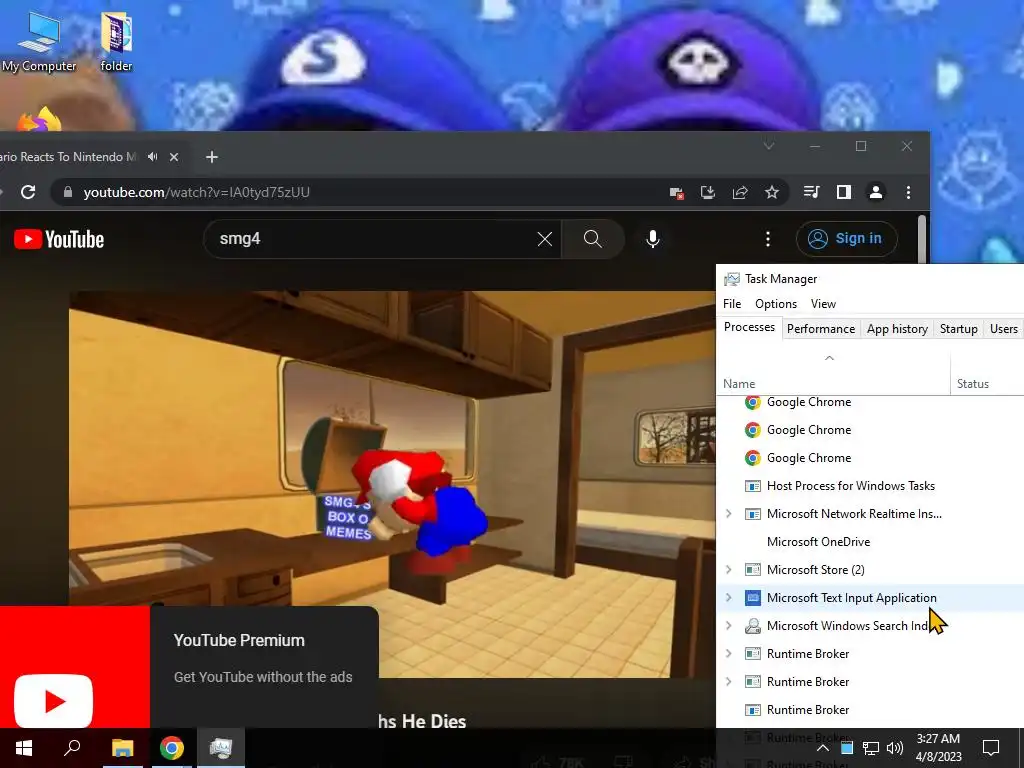Switch to Performance tab

pos(821,328)
